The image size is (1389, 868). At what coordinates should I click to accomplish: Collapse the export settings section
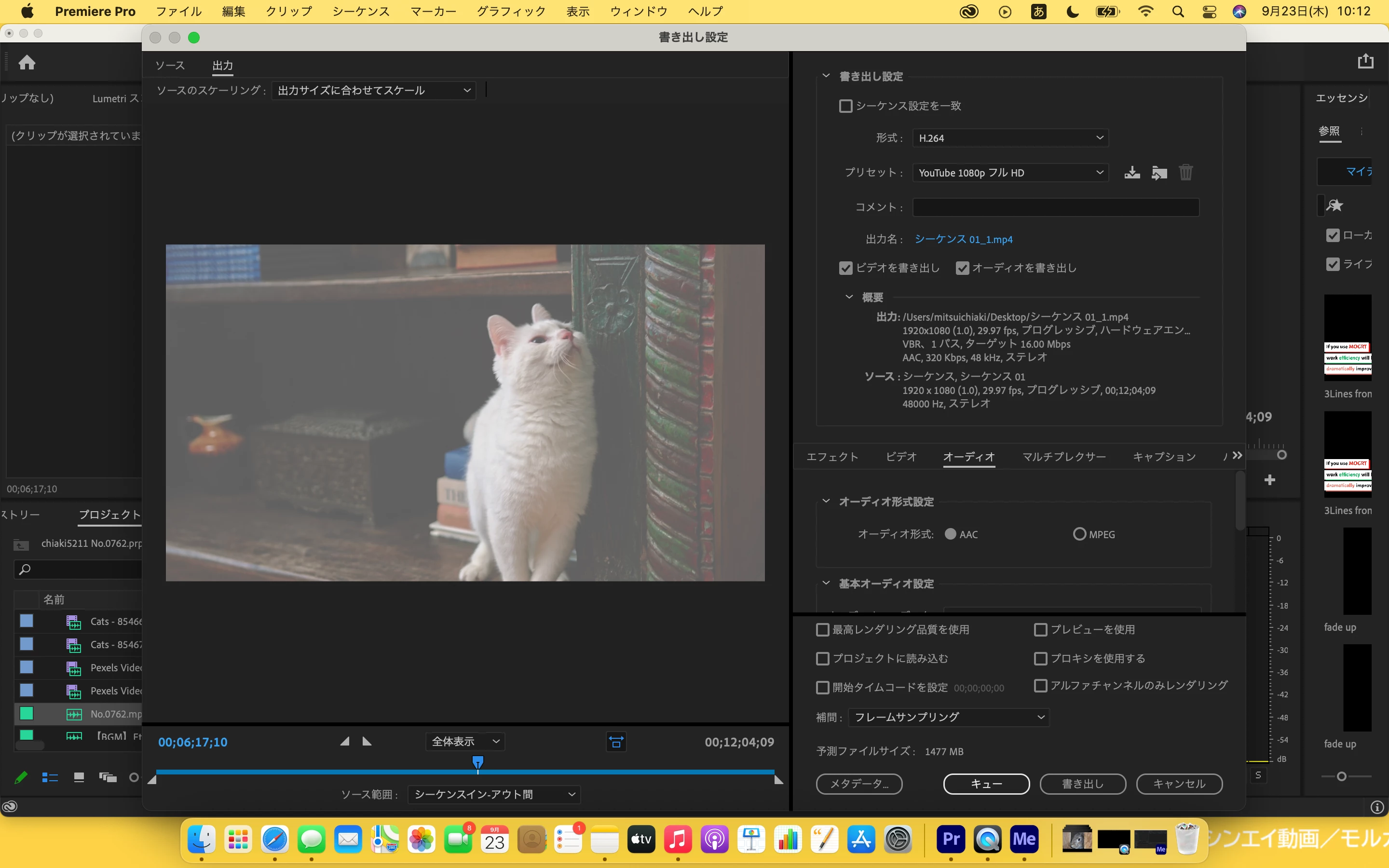(826, 76)
